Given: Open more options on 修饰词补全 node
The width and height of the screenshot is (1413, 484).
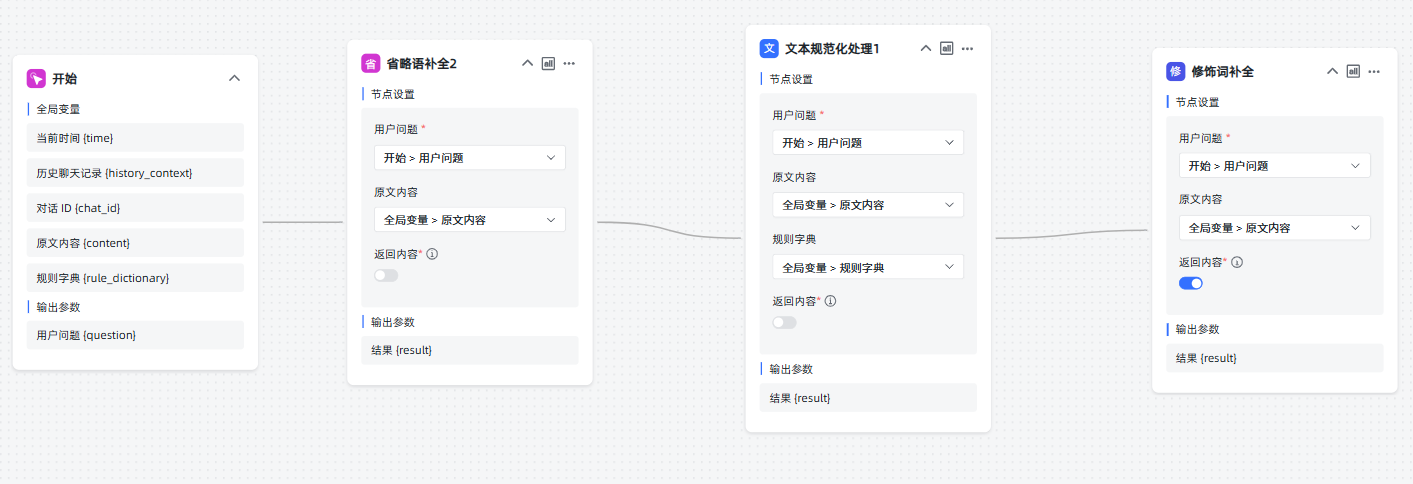Looking at the screenshot, I should pyautogui.click(x=1374, y=71).
